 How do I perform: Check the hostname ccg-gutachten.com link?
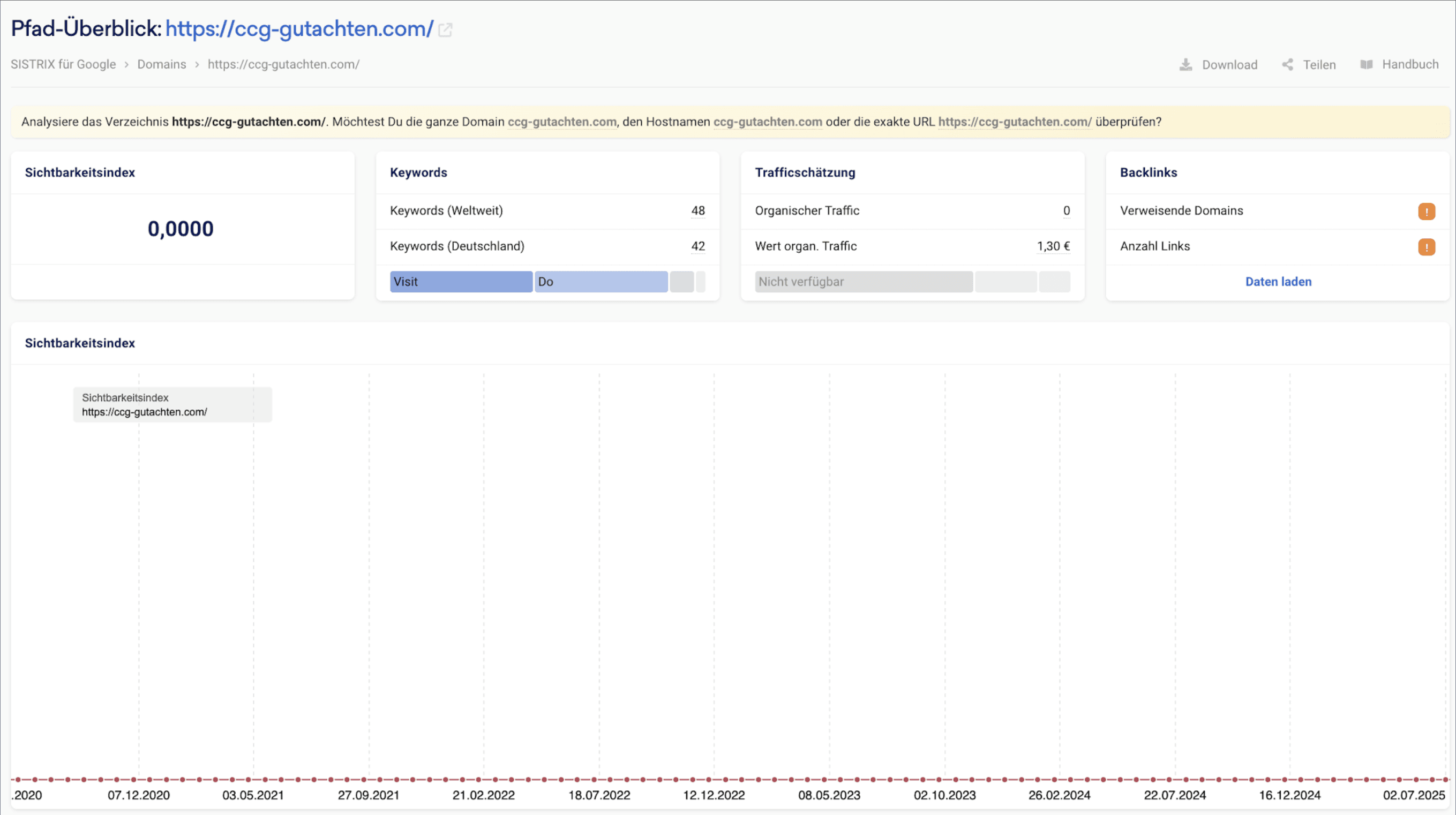point(768,122)
